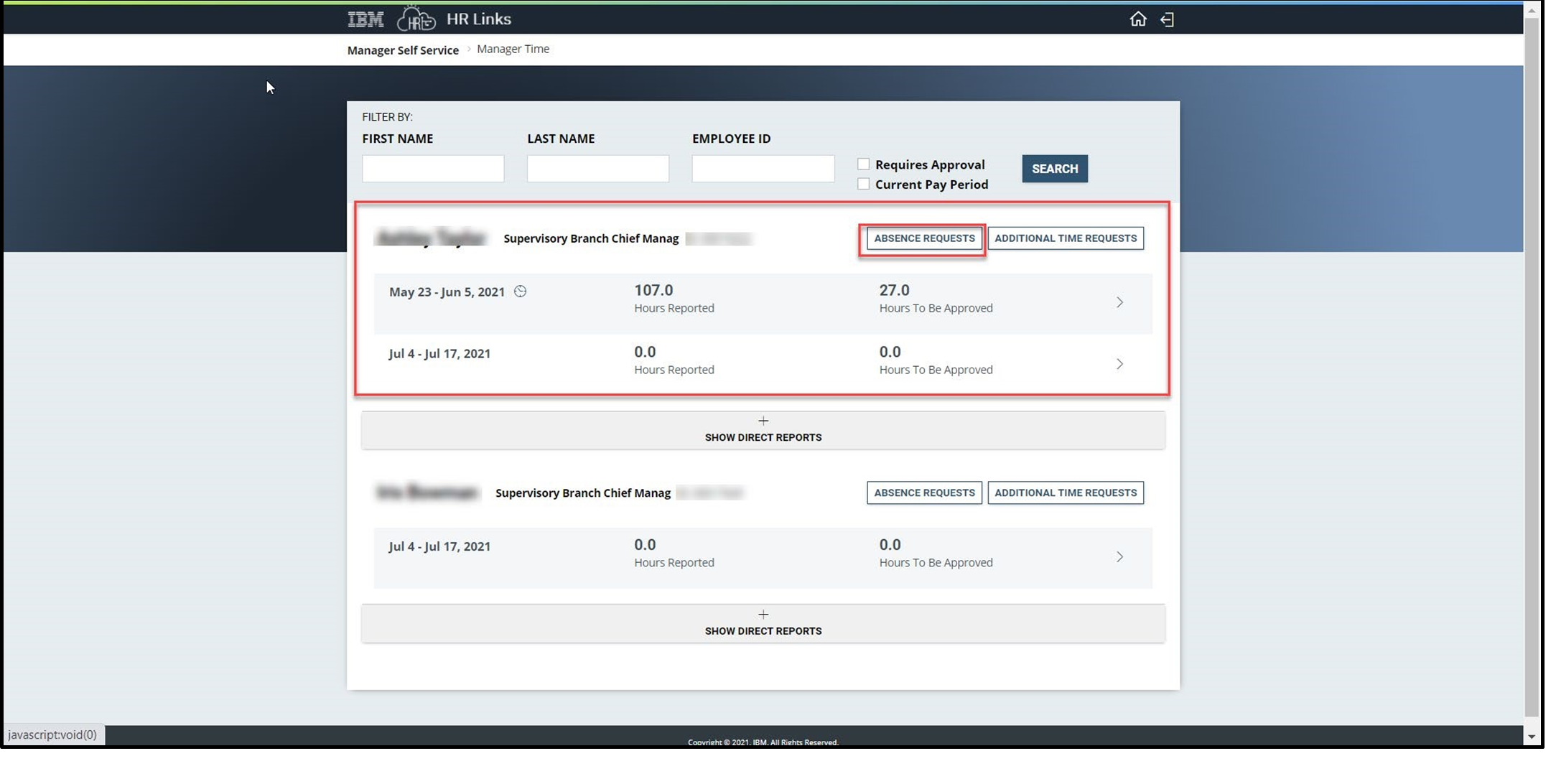Screen dimensions: 1556x784
Task: Open the Home page via the home icon
Action: tap(1139, 19)
